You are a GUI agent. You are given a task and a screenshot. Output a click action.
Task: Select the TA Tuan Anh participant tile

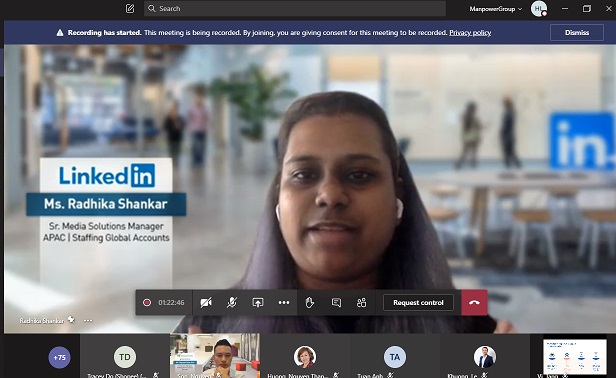pos(394,356)
